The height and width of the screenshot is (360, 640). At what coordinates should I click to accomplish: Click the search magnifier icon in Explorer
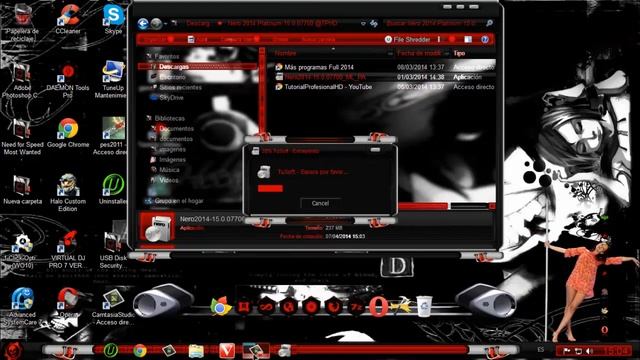(x=489, y=24)
